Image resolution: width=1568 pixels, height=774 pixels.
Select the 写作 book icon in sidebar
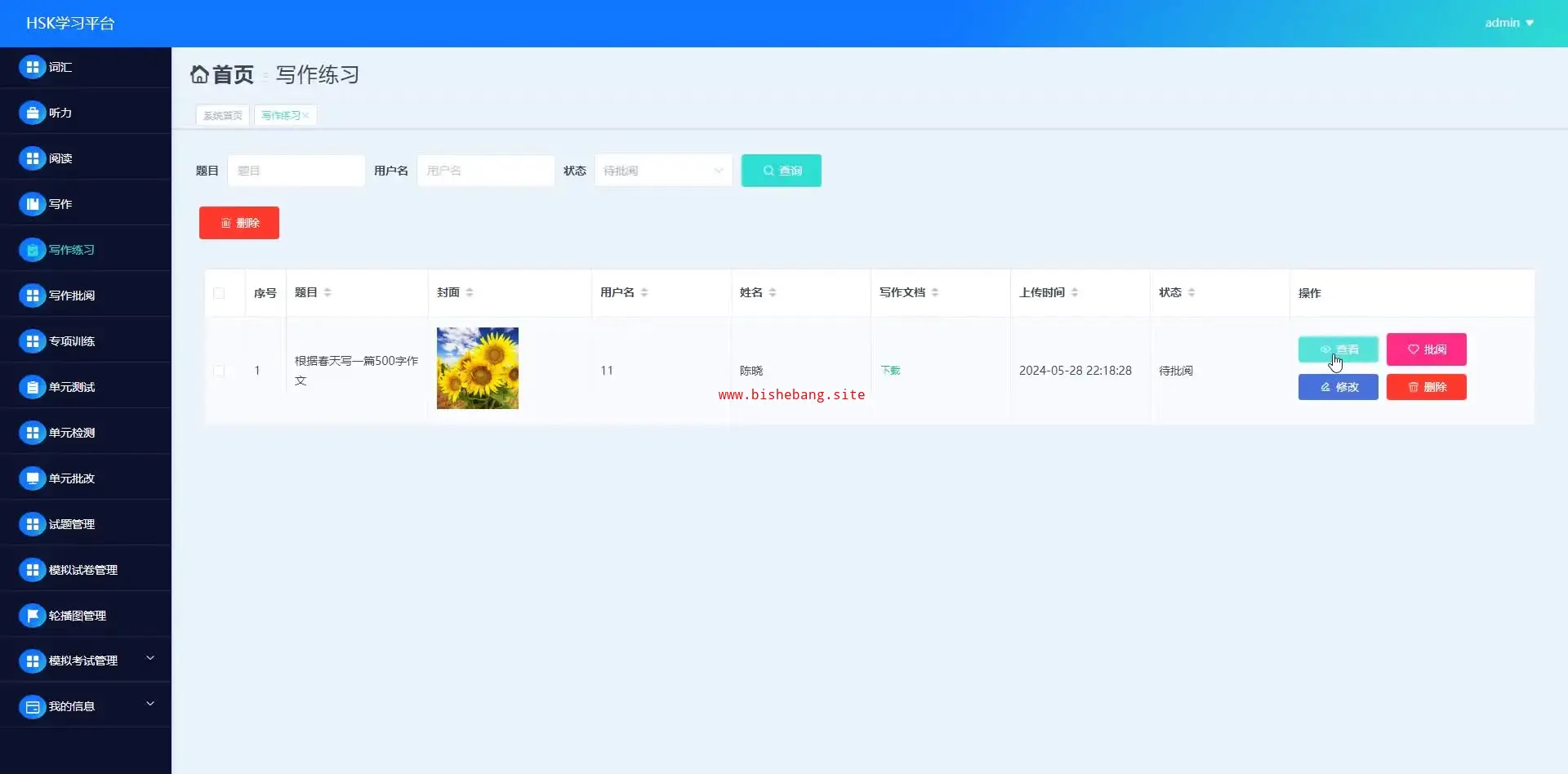(32, 204)
